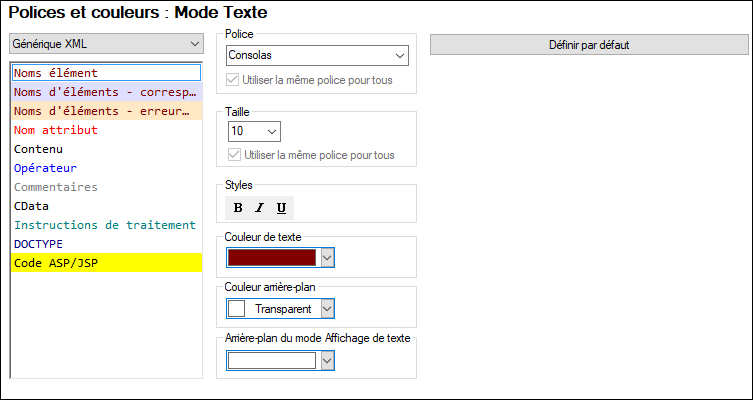Toggle Underline style button
Image resolution: width=753 pixels, height=400 pixels.
281,208
